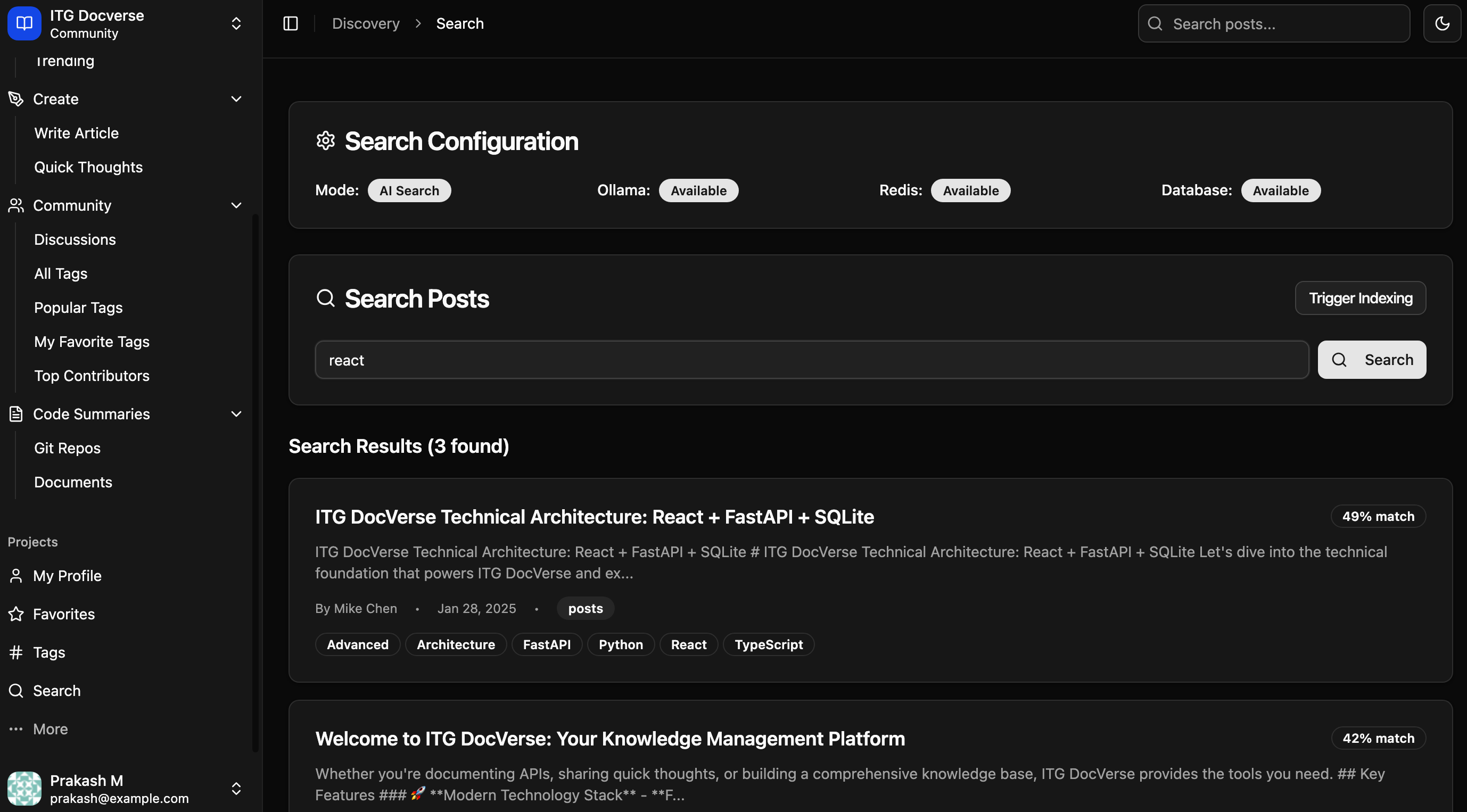Screen dimensions: 1467x812
Task: Open the sidebar Search magnifier icon
Action: point(16,690)
